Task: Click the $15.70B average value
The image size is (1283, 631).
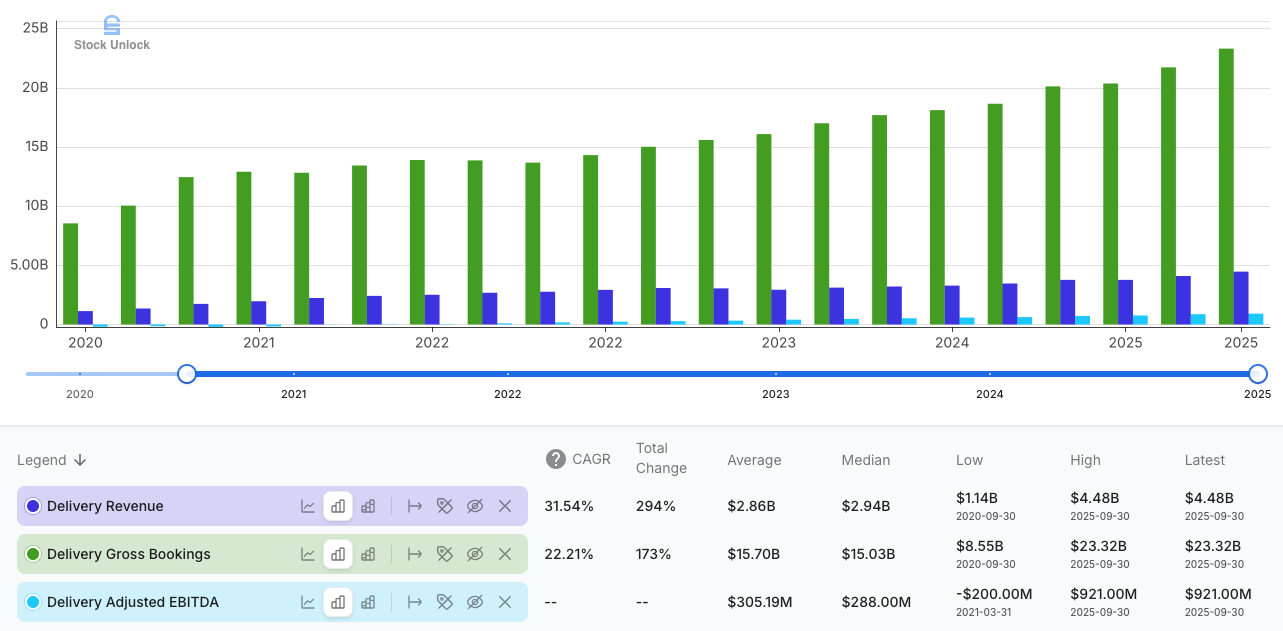Action: point(754,554)
